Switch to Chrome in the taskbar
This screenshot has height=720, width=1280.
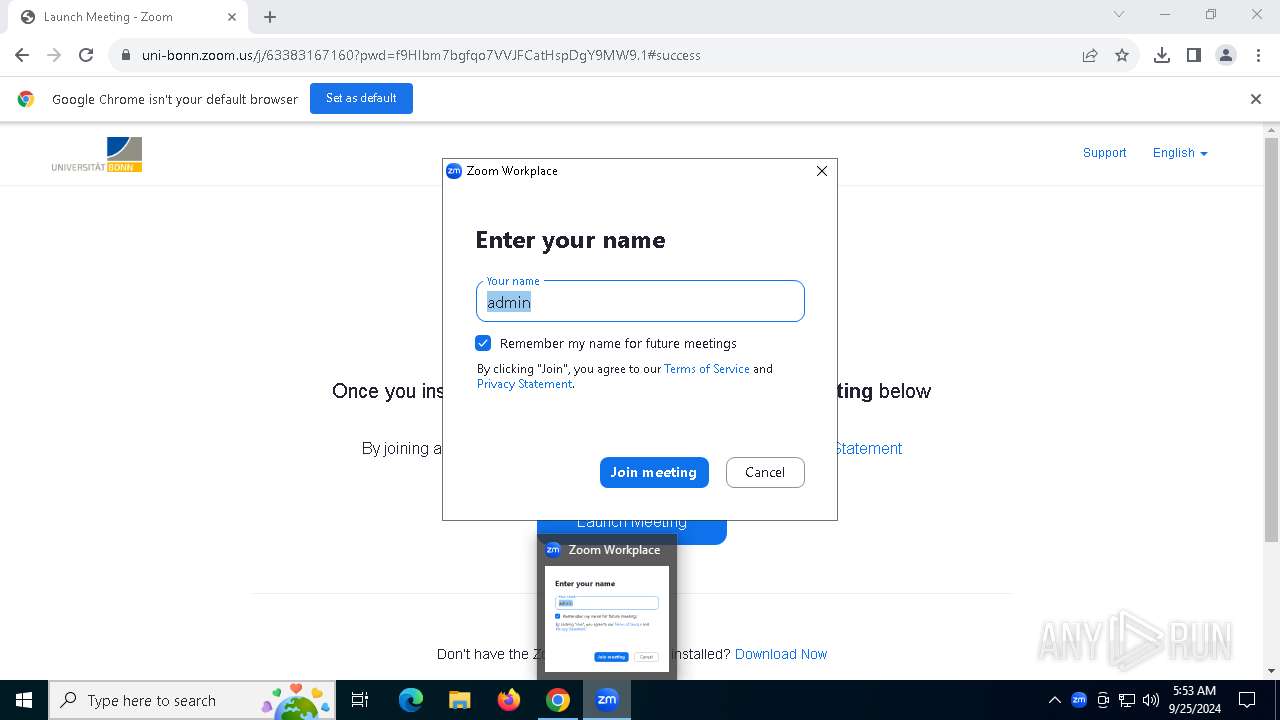coord(558,700)
